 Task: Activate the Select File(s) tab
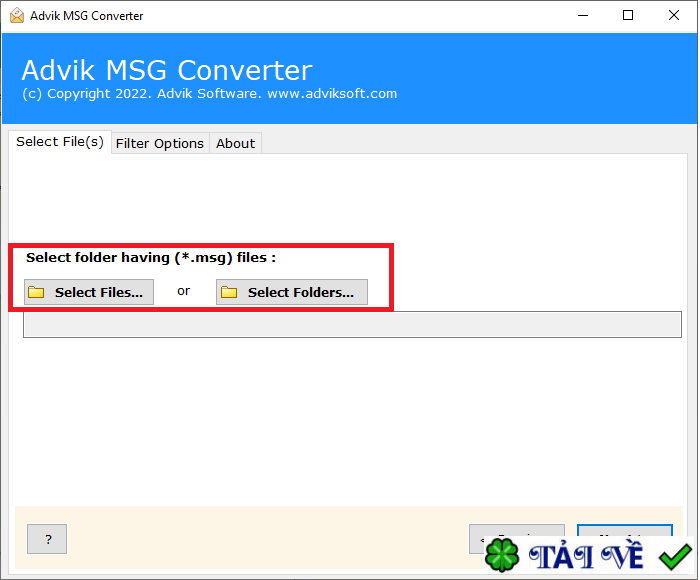pos(60,142)
